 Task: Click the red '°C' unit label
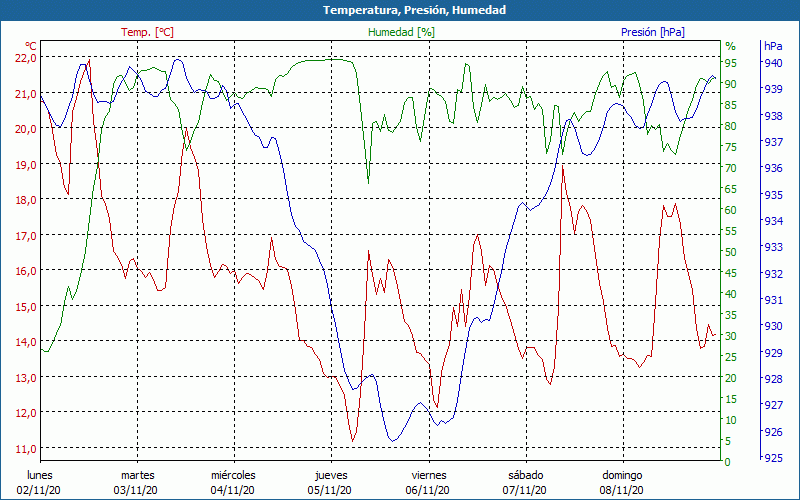pos(31,46)
